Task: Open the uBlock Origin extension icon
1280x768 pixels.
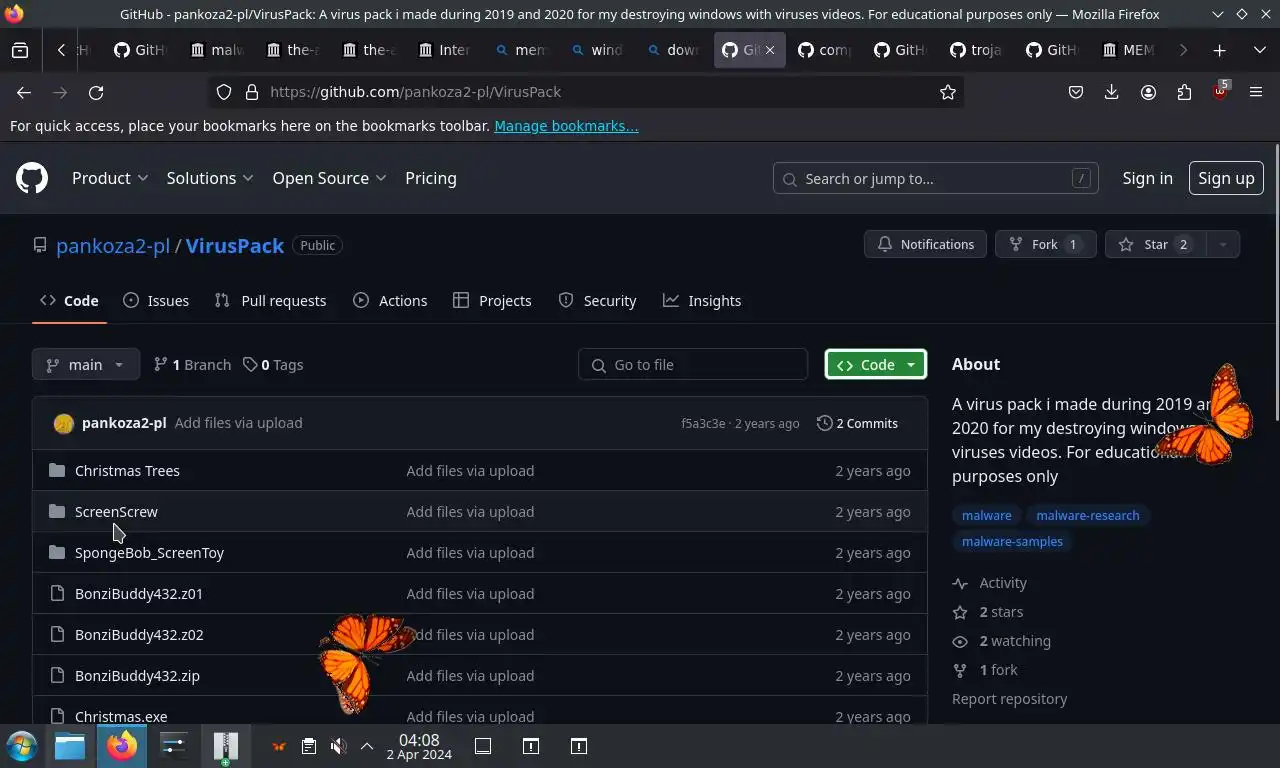Action: point(1220,91)
